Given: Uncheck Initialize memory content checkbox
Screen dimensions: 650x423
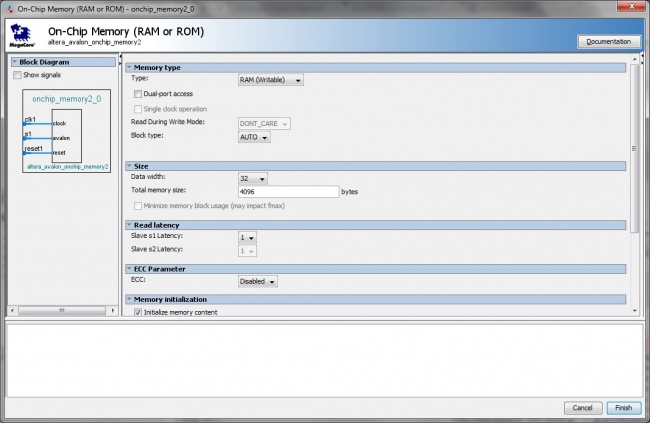Looking at the screenshot, I should coord(138,312).
